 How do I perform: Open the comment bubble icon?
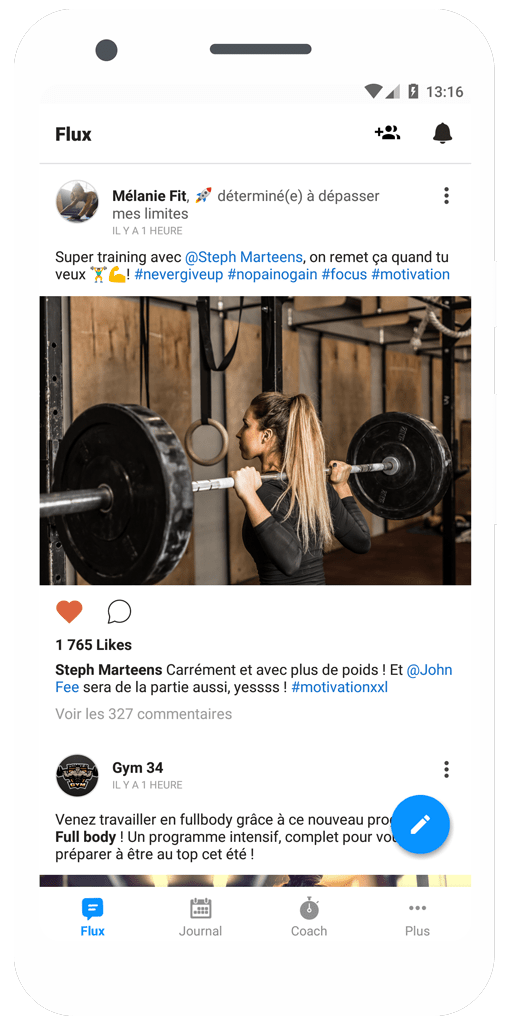pos(120,612)
